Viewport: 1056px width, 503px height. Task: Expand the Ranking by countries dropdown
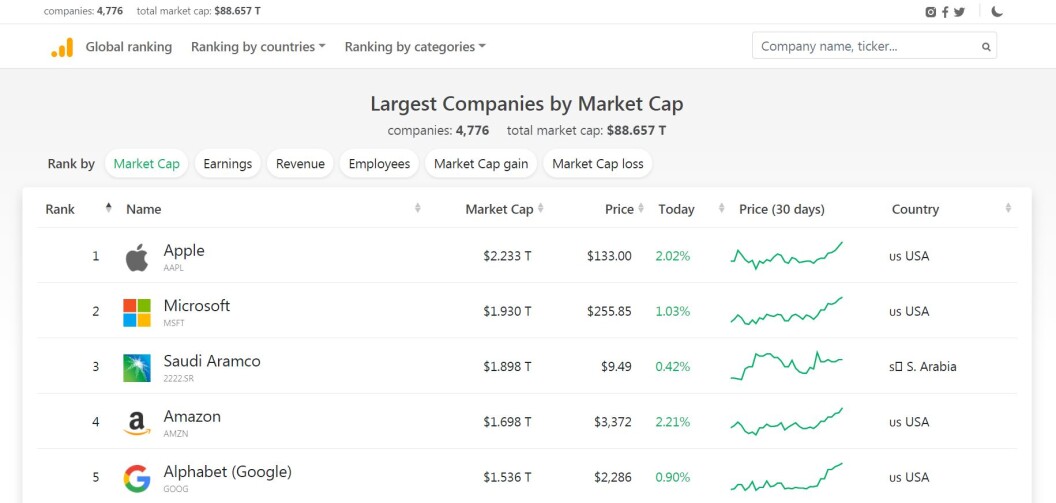(258, 46)
